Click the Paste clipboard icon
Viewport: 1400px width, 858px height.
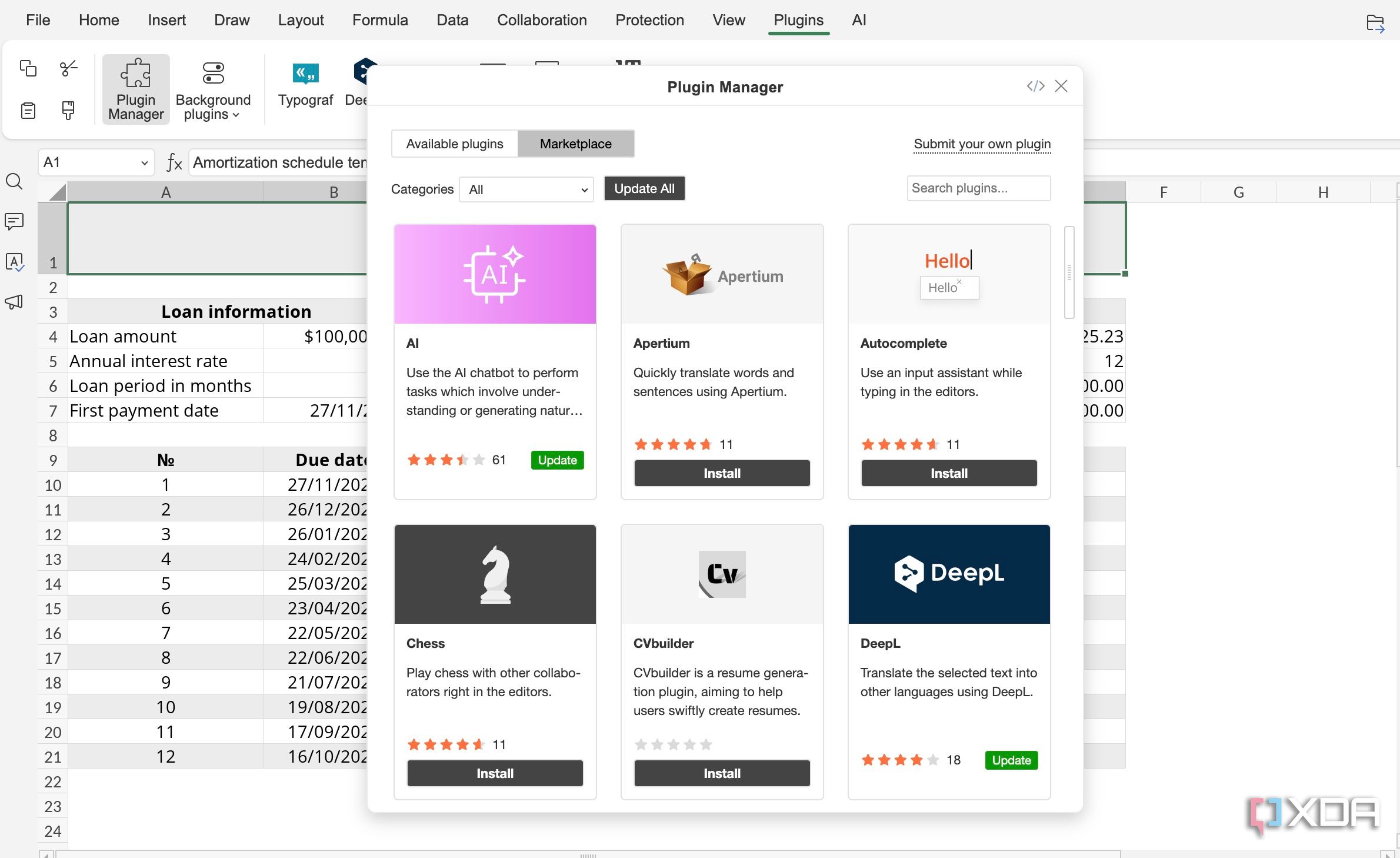pyautogui.click(x=28, y=110)
